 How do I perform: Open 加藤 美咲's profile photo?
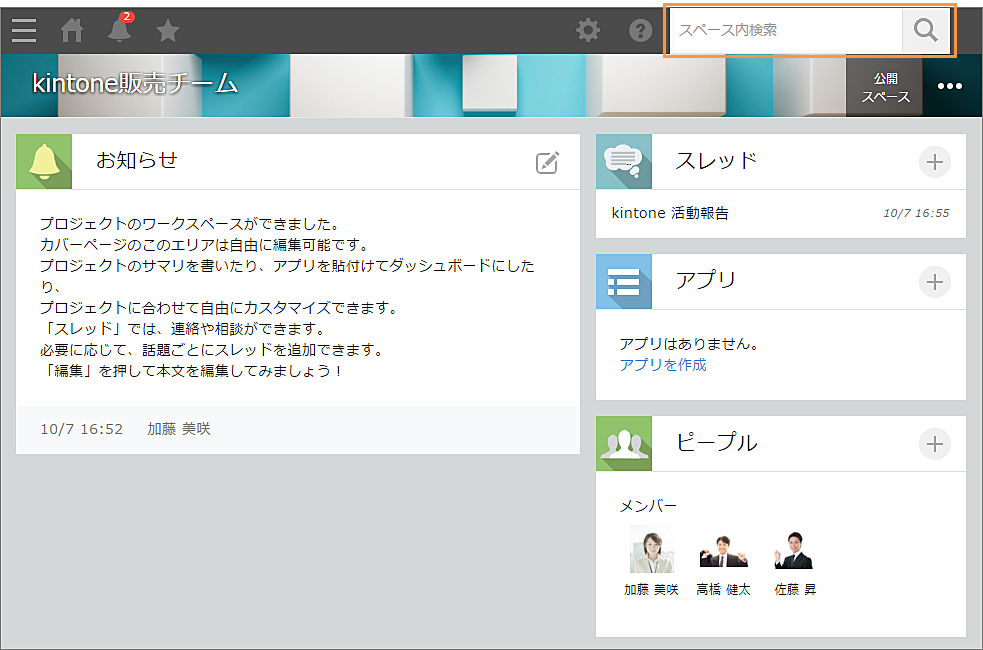(652, 550)
